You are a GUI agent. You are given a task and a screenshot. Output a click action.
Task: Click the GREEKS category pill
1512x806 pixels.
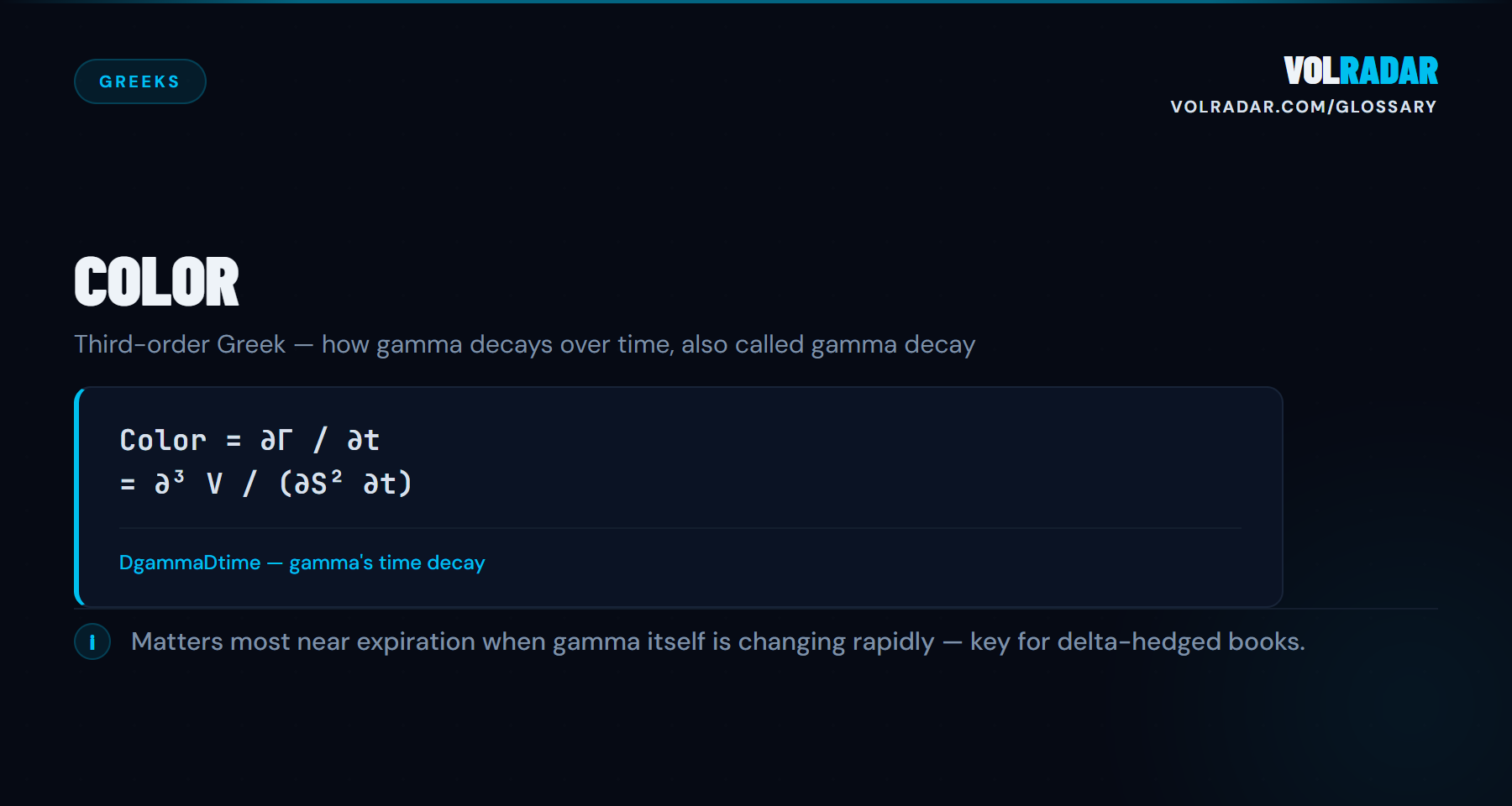(139, 81)
